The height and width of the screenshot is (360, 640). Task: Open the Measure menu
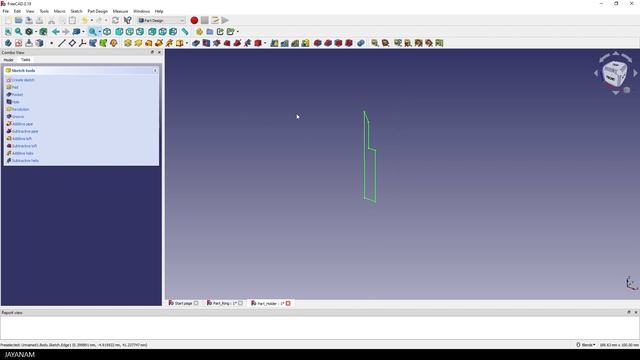(120, 11)
